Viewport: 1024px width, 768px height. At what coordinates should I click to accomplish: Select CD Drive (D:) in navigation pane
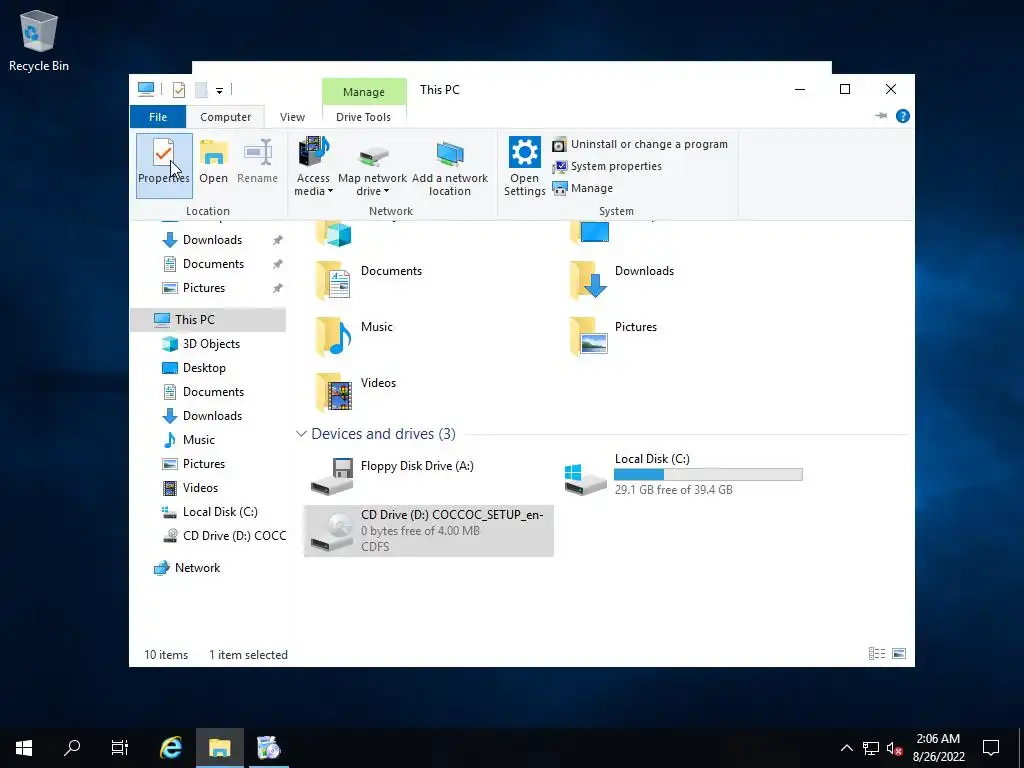tap(208, 536)
